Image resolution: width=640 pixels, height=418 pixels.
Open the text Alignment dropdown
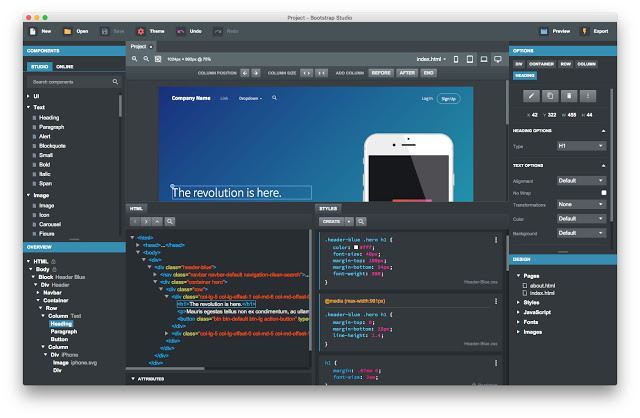[581, 180]
